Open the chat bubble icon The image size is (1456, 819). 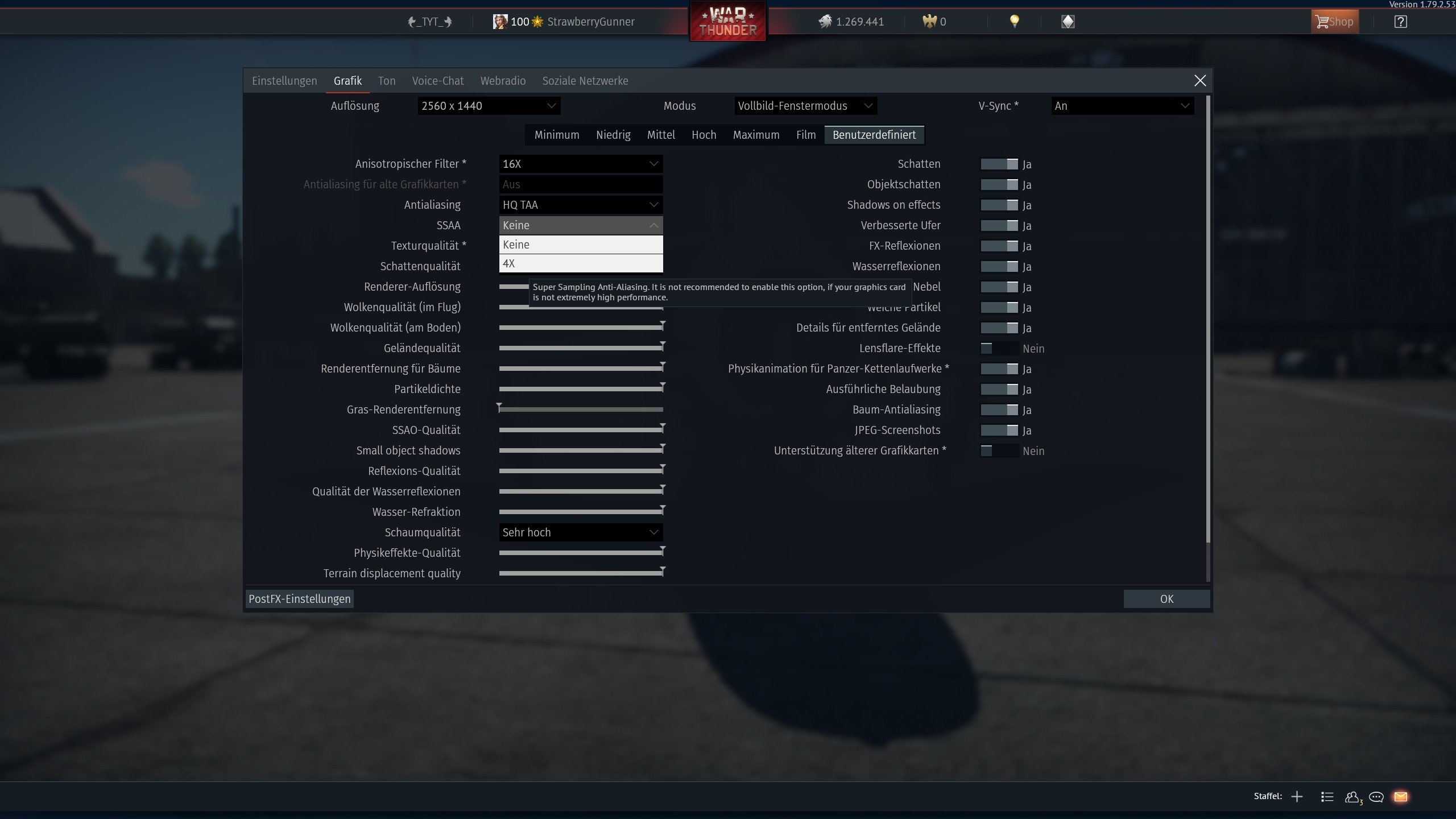click(1376, 797)
